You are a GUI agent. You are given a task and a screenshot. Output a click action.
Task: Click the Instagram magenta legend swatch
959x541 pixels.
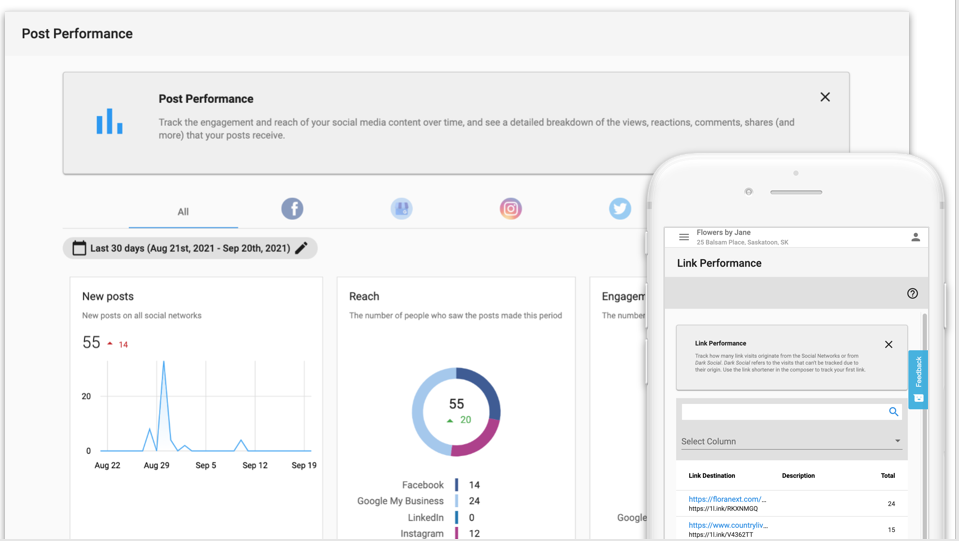click(456, 533)
